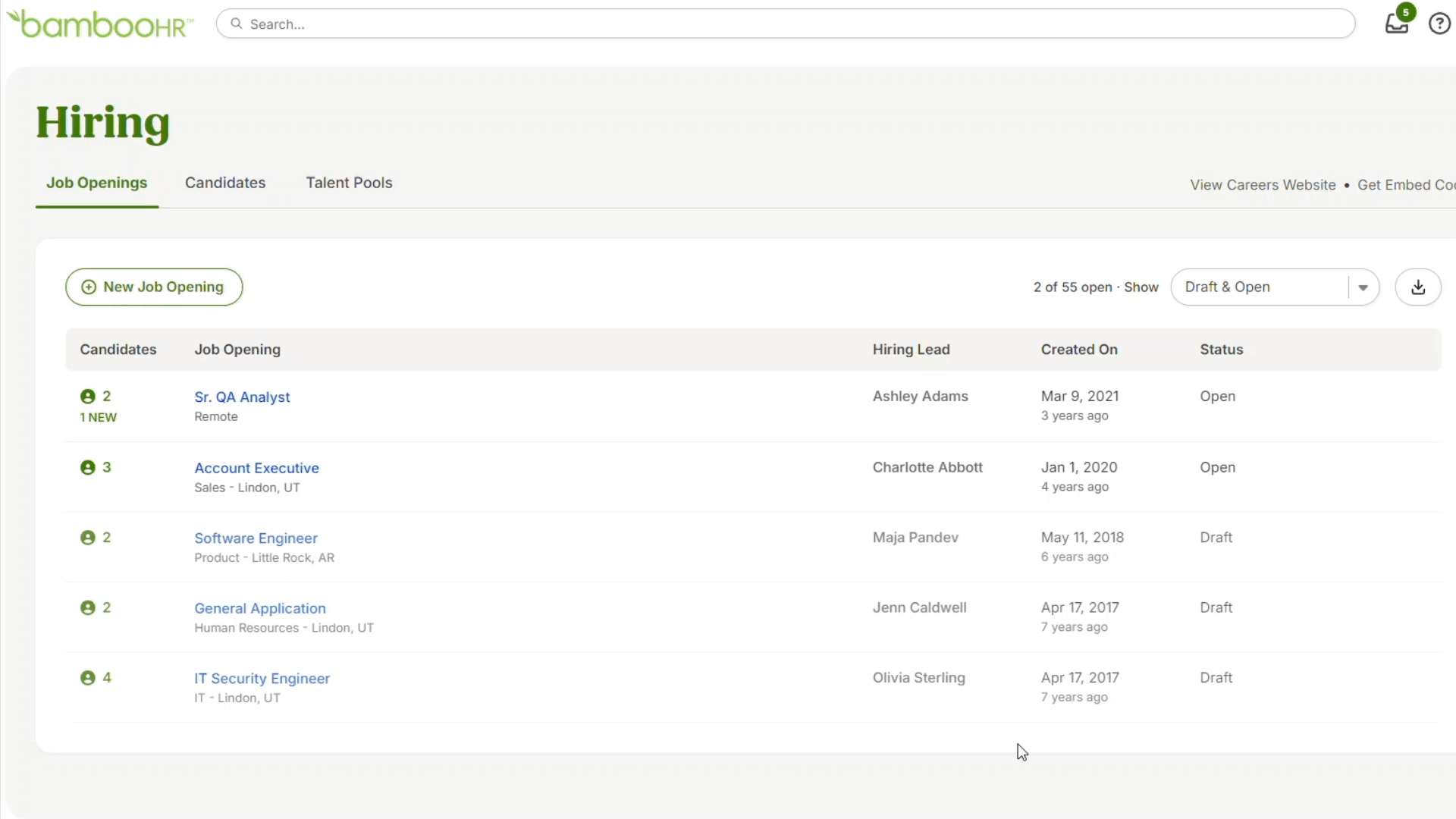Image resolution: width=1456 pixels, height=819 pixels.
Task: Click the Candidates column header
Action: 118,350
